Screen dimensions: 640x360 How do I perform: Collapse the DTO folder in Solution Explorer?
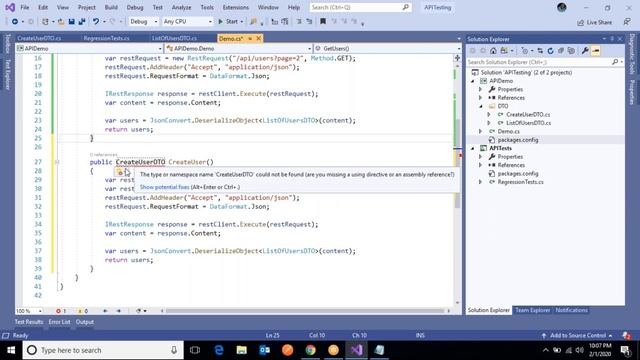click(481, 106)
